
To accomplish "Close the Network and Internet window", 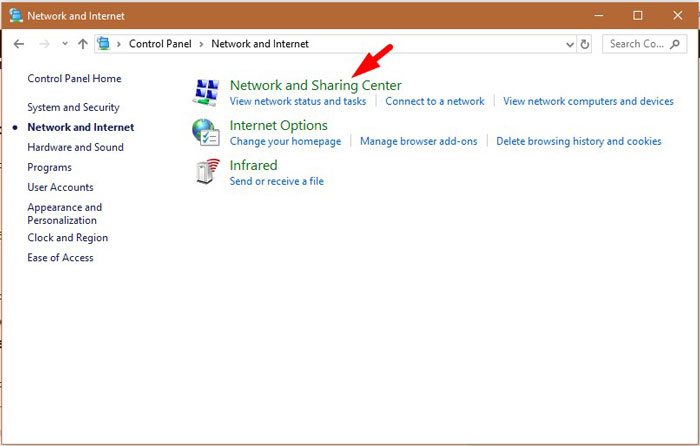I will click(677, 16).
